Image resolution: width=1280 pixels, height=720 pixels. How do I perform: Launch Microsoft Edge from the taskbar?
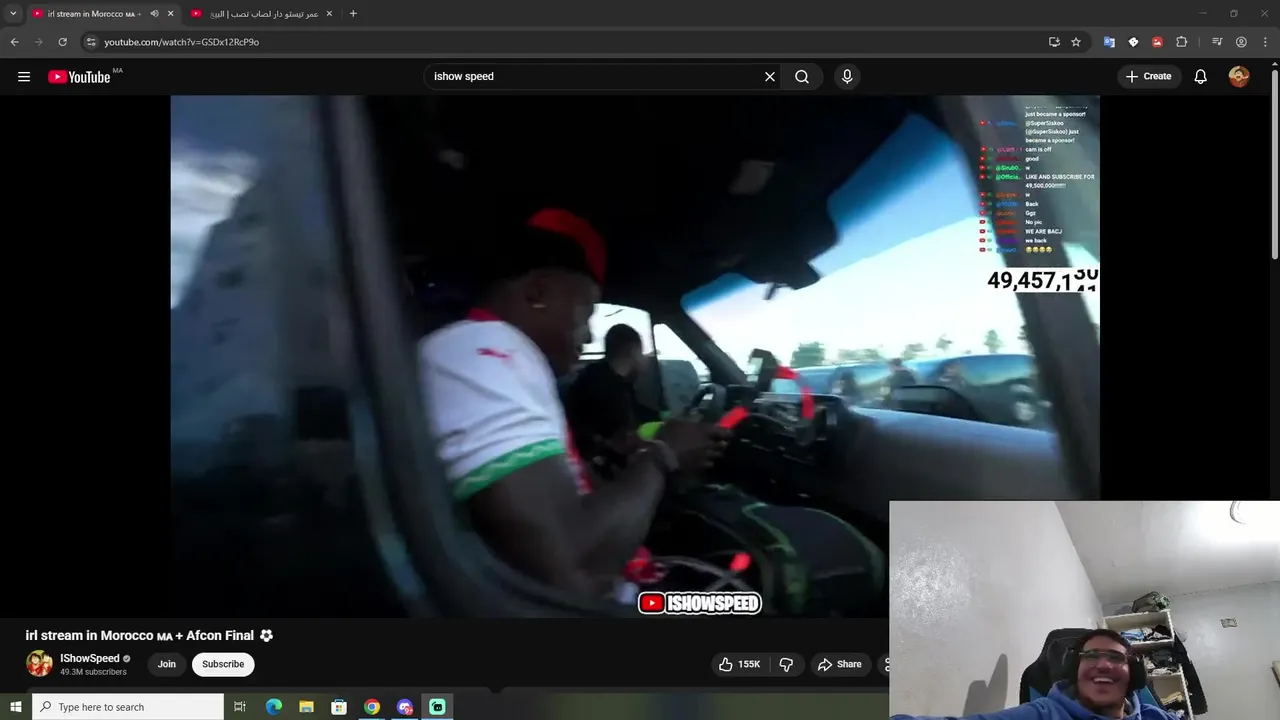pyautogui.click(x=273, y=707)
